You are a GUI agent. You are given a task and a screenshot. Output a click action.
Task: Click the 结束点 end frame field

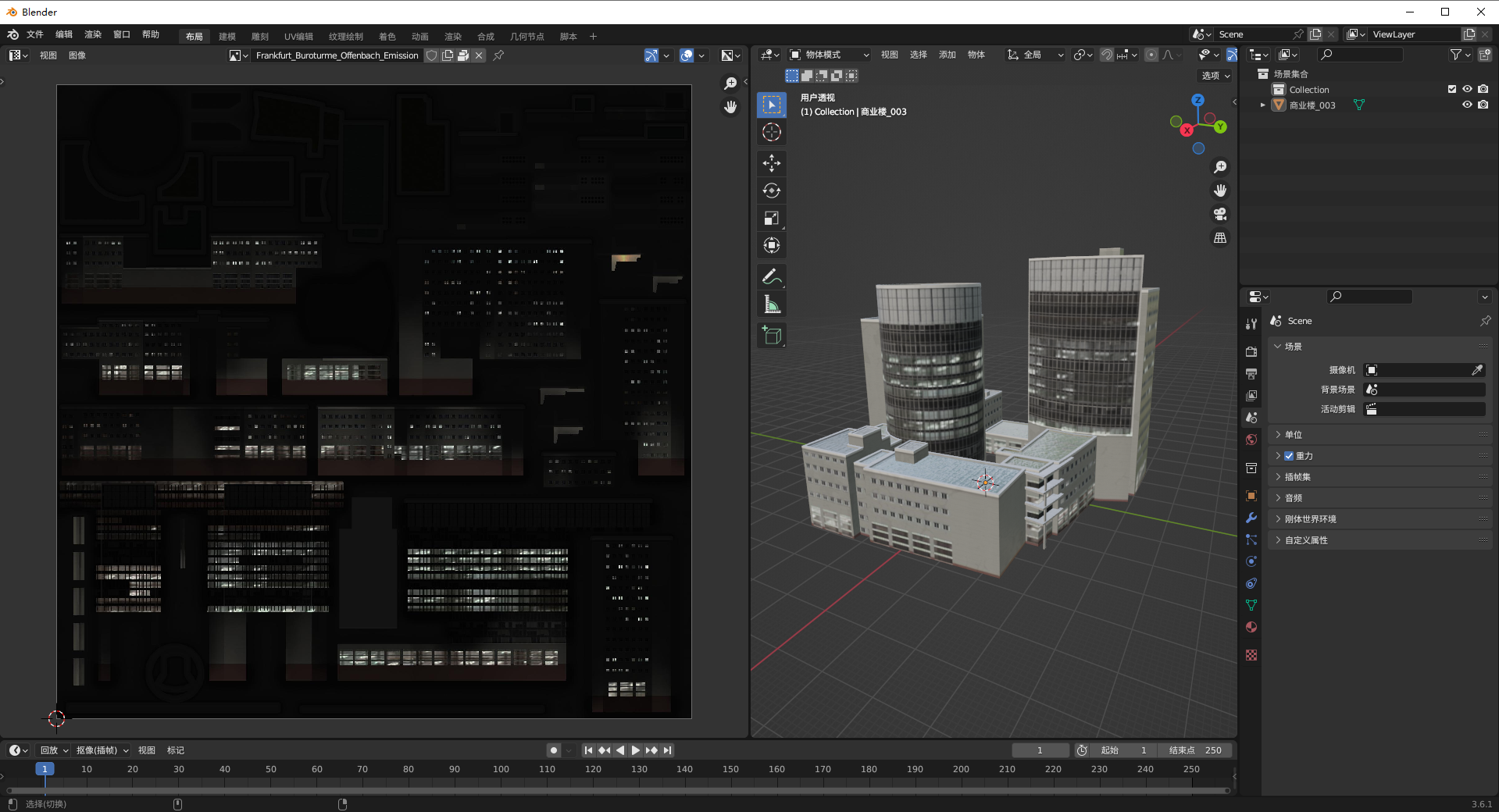click(1195, 750)
